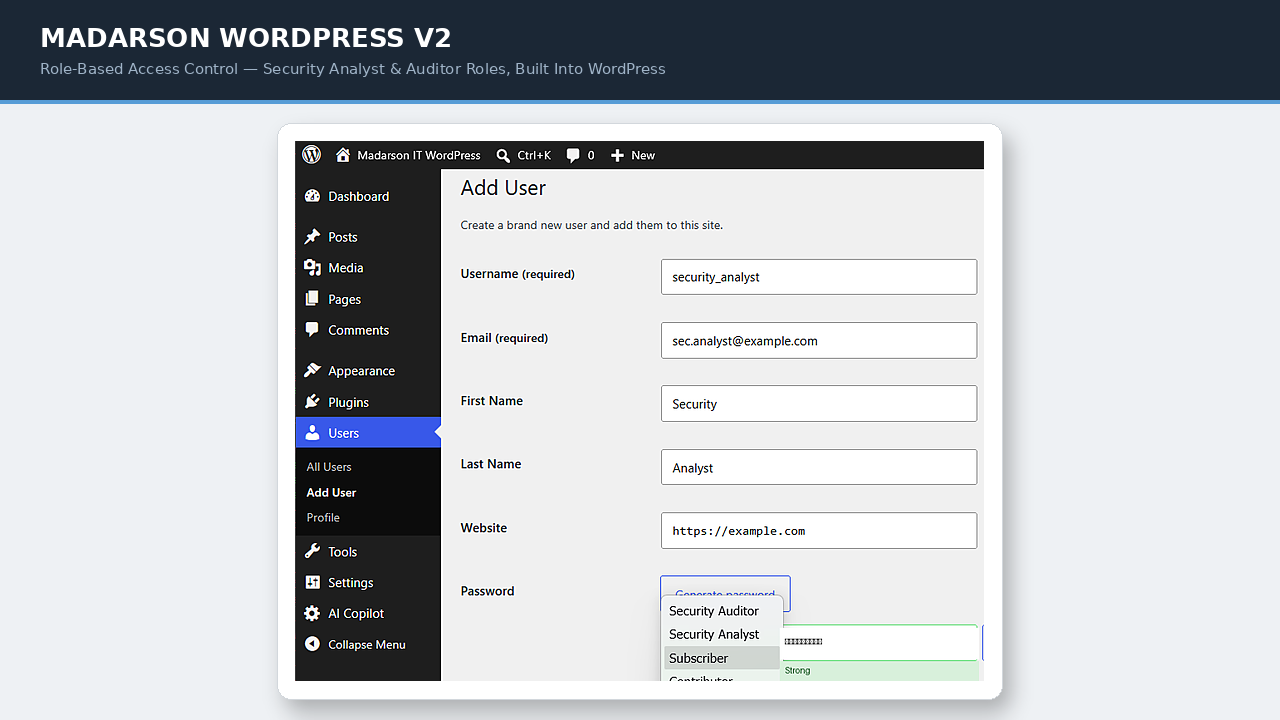Click the AI Copilot gear icon
Image resolution: width=1280 pixels, height=720 pixels.
tap(312, 614)
